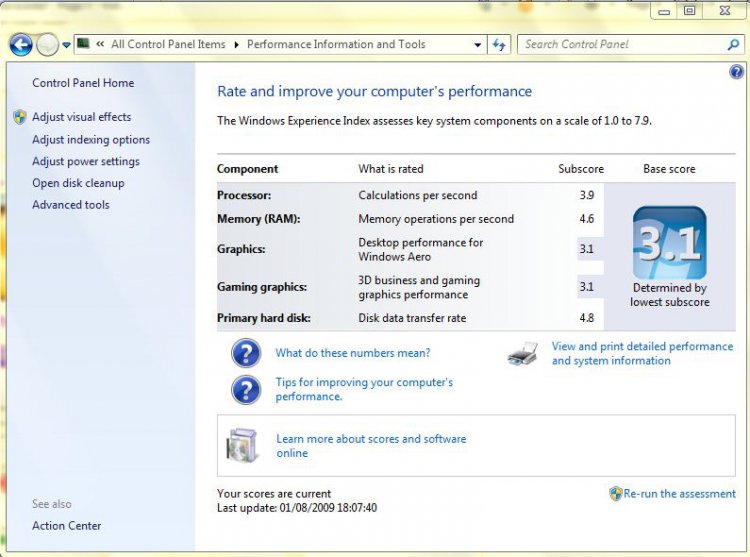Screen dimensions: 750x557
Task: Click the greyed Forward navigation button
Action: 47,45
